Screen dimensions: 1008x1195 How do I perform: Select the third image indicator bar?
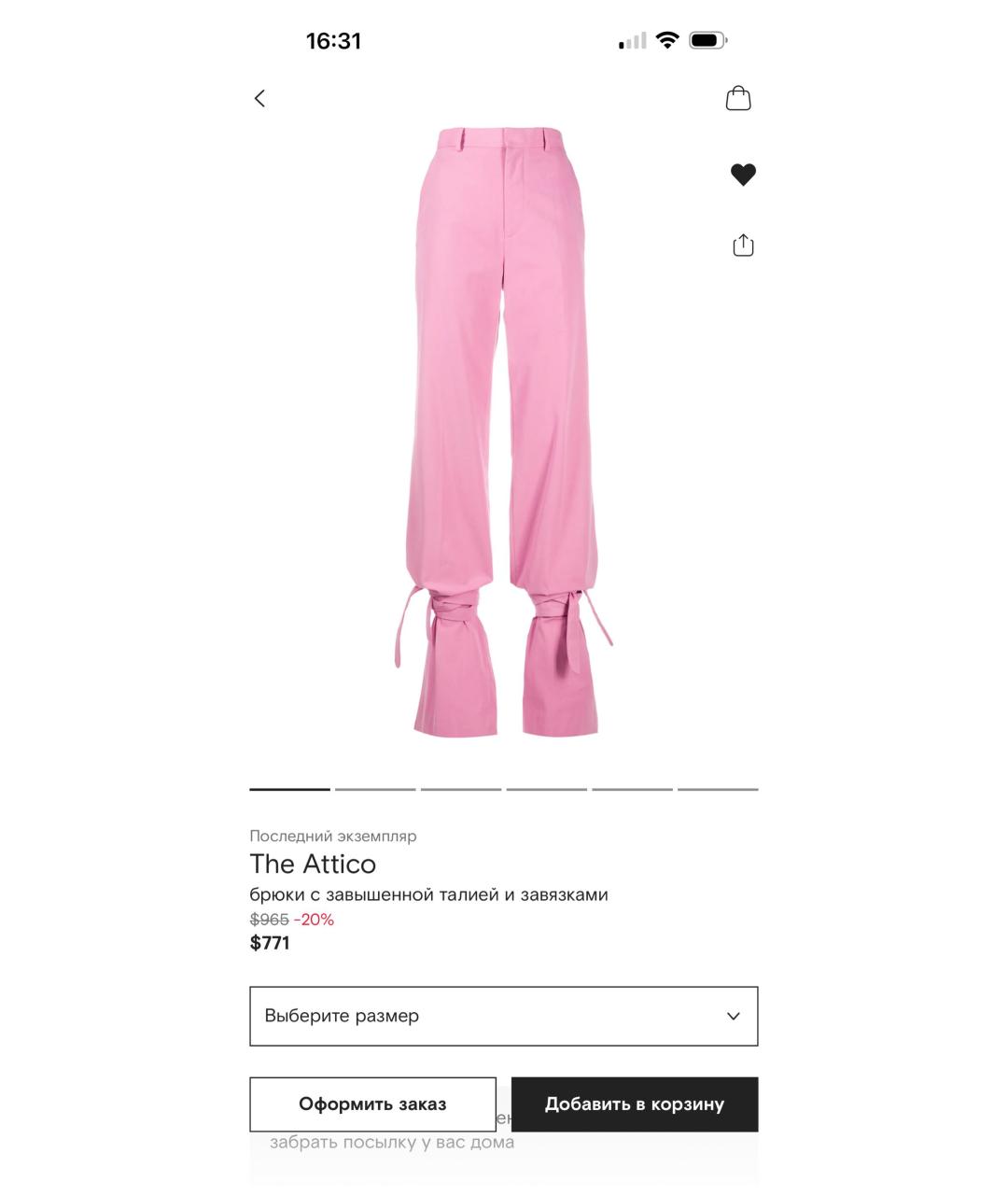click(461, 789)
